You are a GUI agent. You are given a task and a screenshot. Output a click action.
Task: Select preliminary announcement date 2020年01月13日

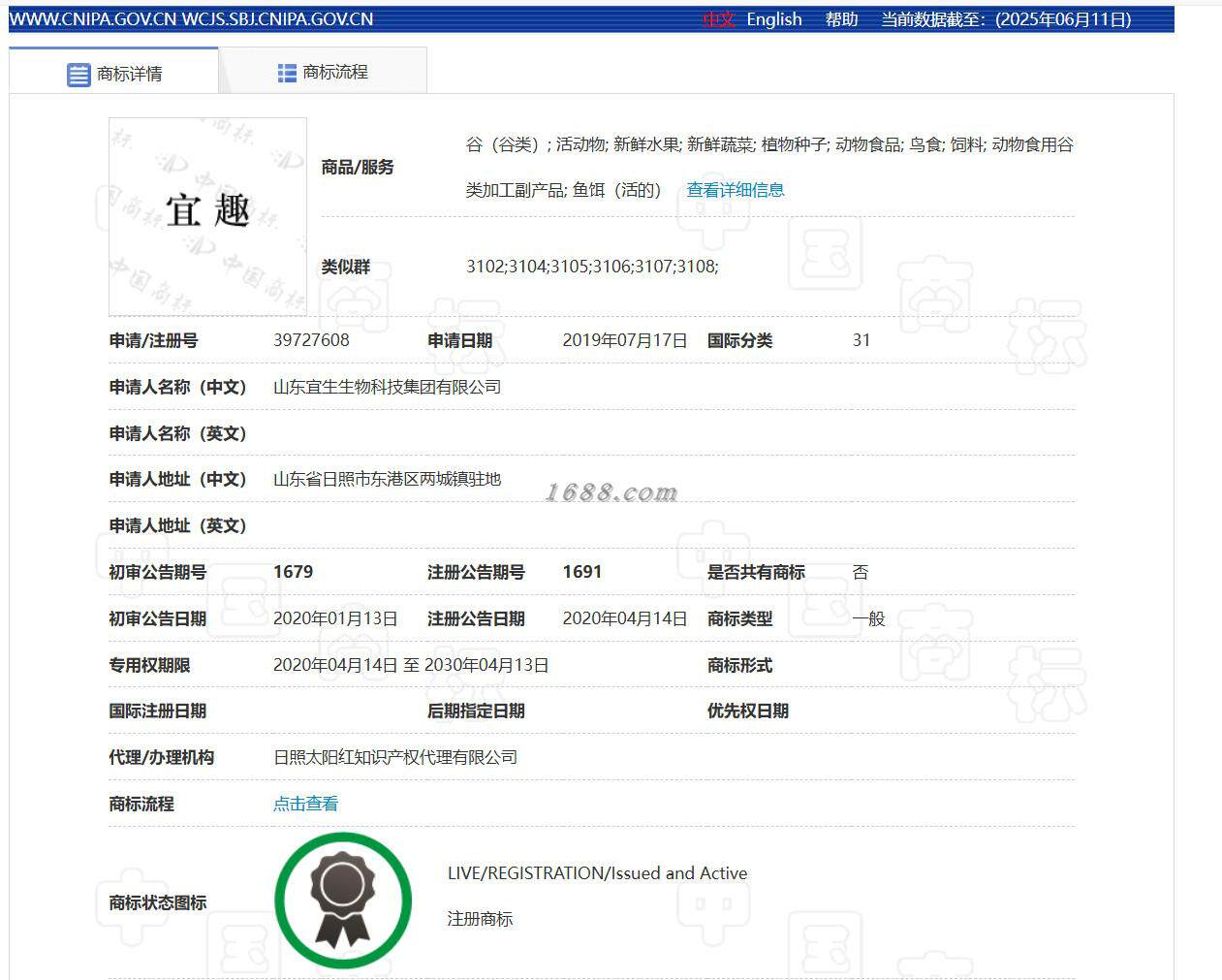pos(335,618)
